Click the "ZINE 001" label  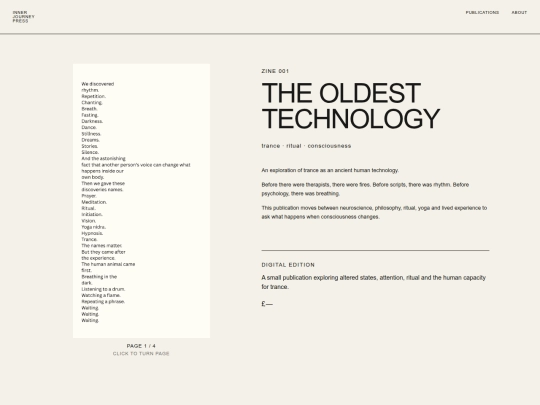[x=275, y=71]
